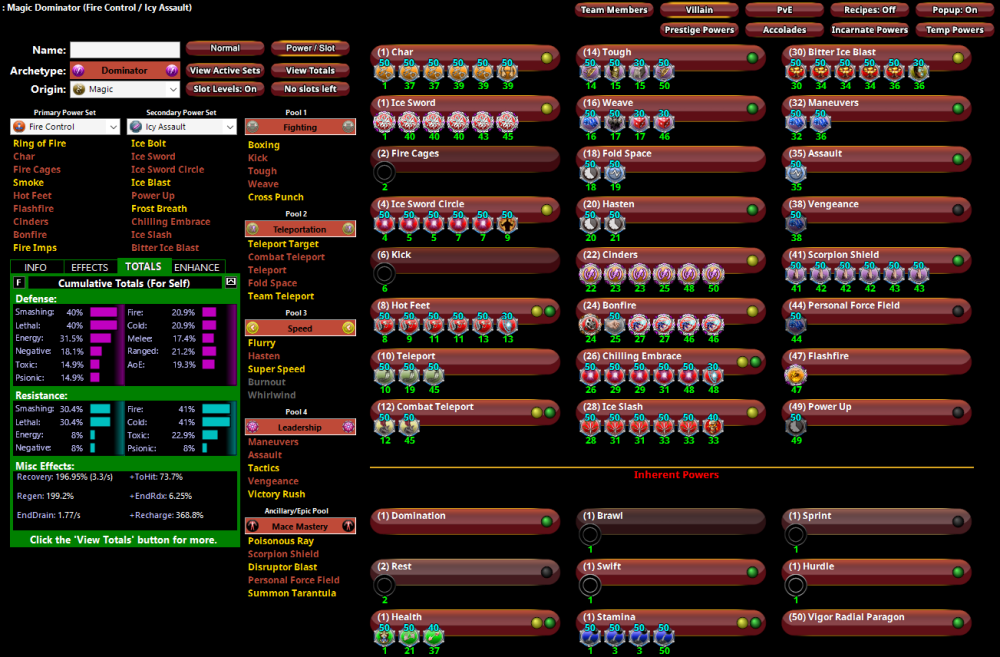Expand the Primary Power Set dropdown
The height and width of the screenshot is (657, 1000).
[x=65, y=127]
